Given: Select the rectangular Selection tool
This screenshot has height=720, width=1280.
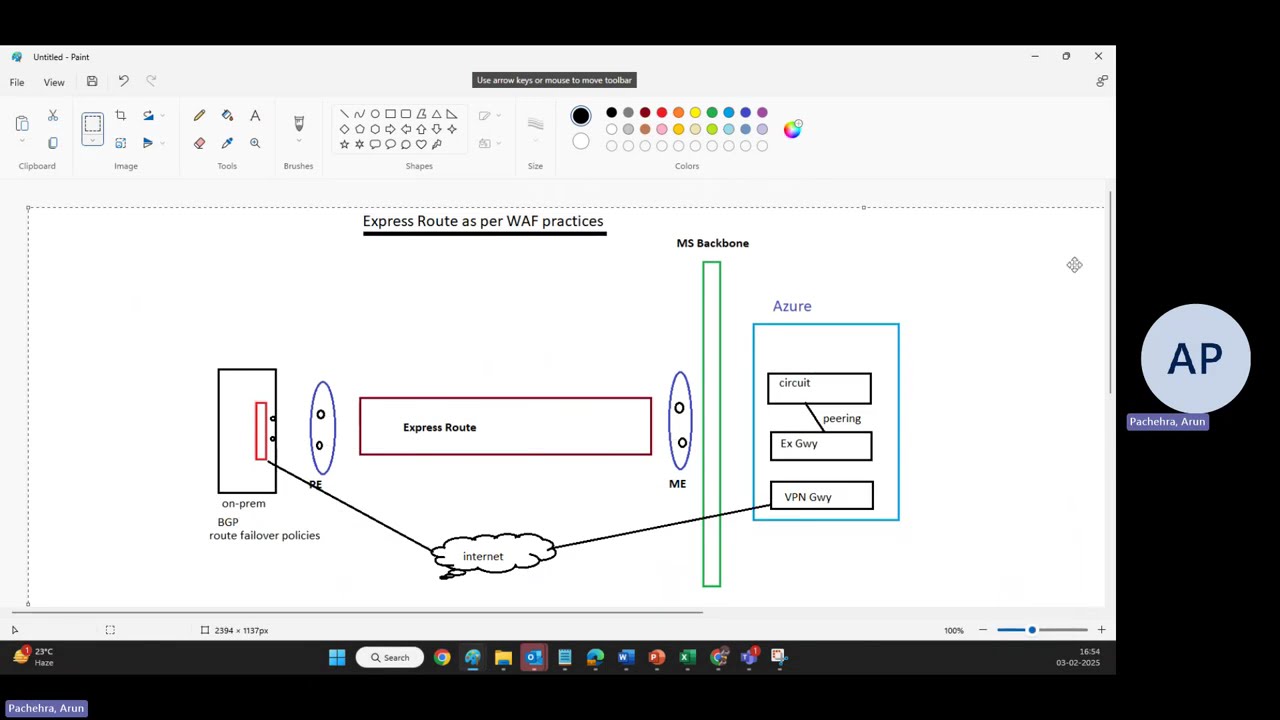Looking at the screenshot, I should [x=92, y=124].
